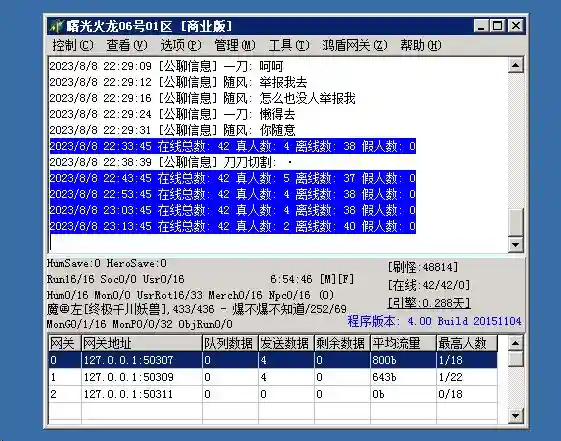Open the 控制(C) menu
This screenshot has width=561, height=441.
(x=73, y=45)
